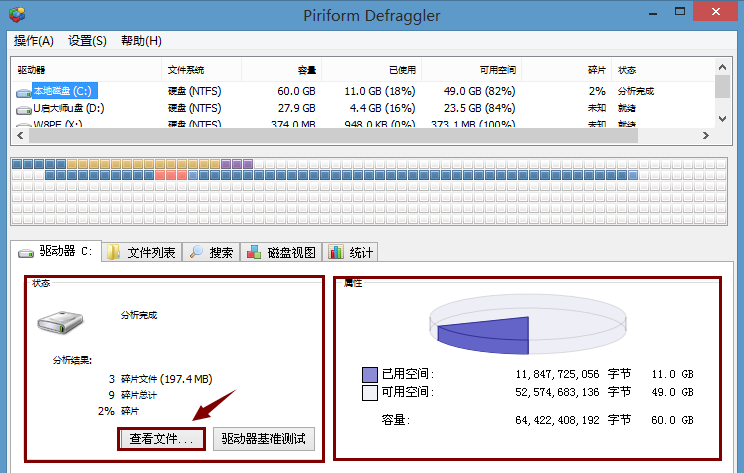Screen dimensions: 744x473
Task: Click the D: drive icon in drive list
Action: [23, 110]
